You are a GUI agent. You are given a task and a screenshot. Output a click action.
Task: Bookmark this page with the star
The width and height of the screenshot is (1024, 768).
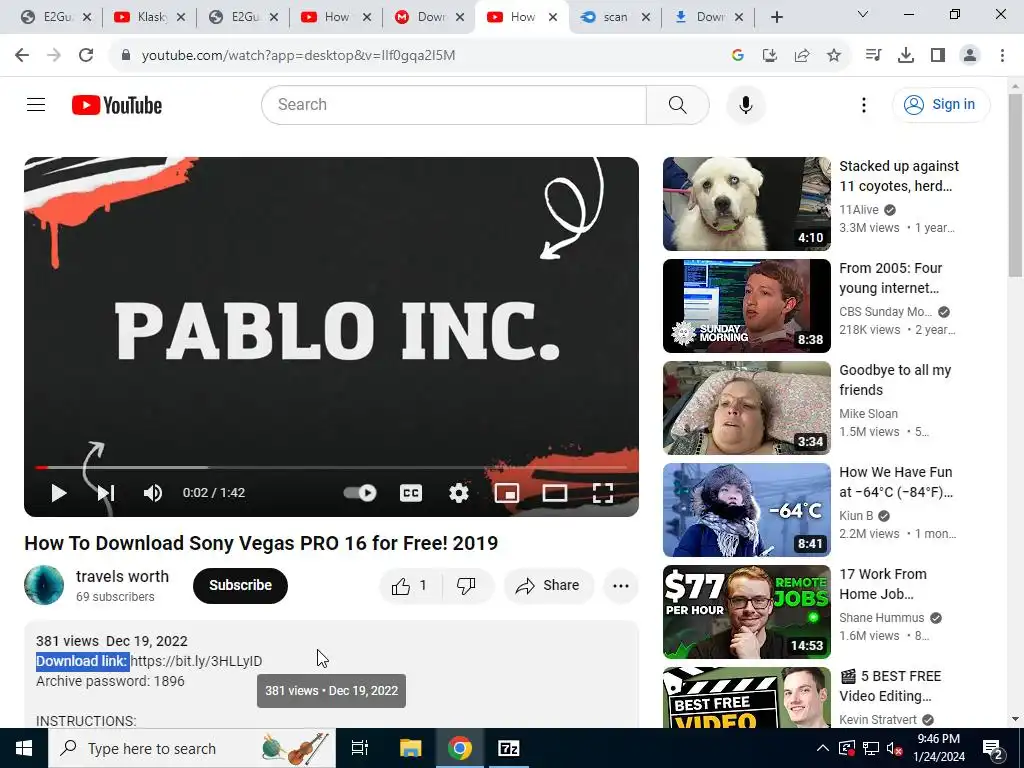point(834,56)
